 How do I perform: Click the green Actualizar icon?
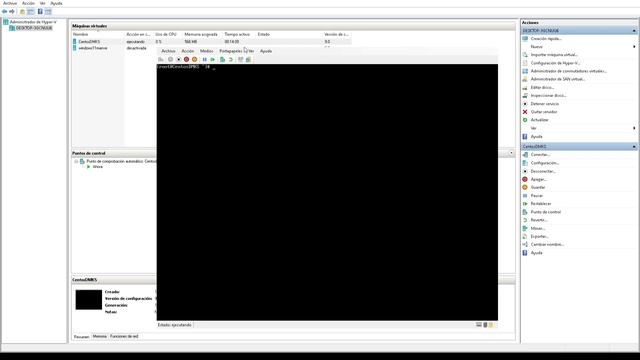(x=525, y=120)
